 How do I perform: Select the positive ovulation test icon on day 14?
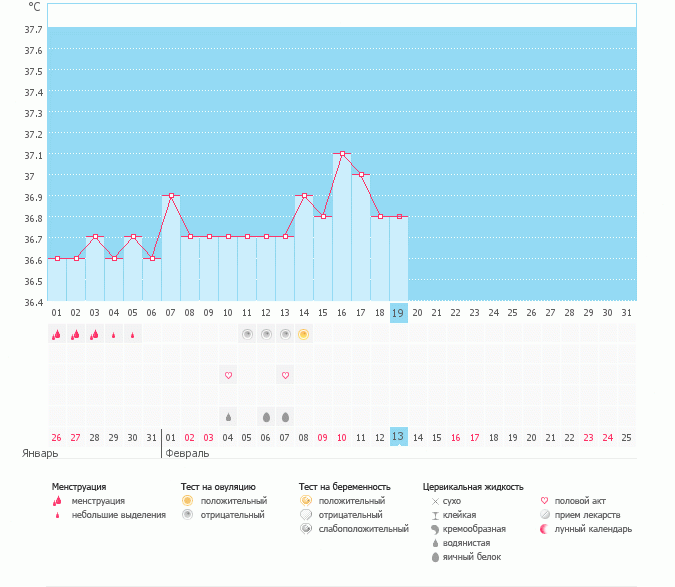304,334
